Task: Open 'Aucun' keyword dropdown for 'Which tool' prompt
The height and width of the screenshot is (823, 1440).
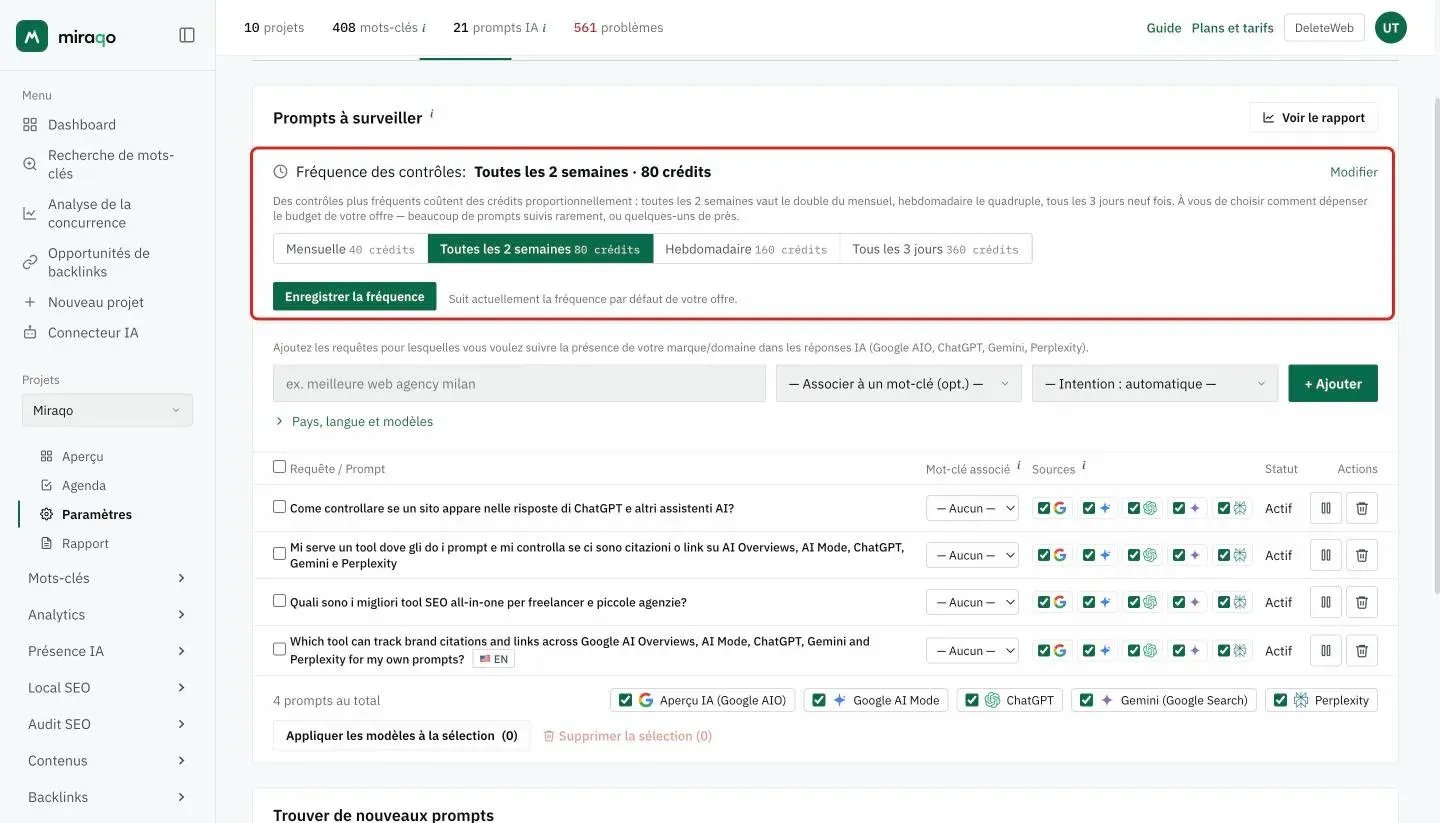Action: [x=972, y=650]
